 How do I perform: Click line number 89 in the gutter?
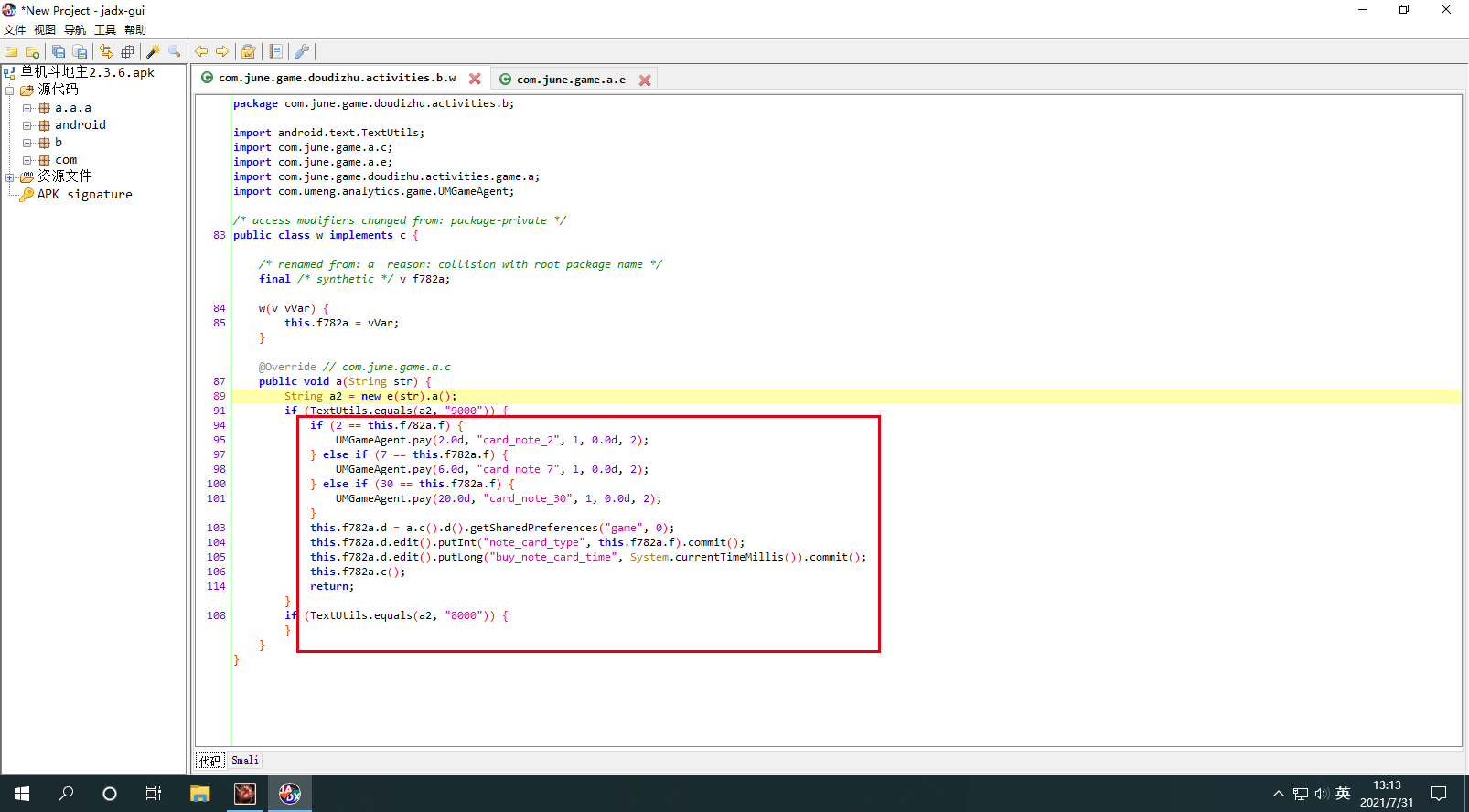(220, 396)
